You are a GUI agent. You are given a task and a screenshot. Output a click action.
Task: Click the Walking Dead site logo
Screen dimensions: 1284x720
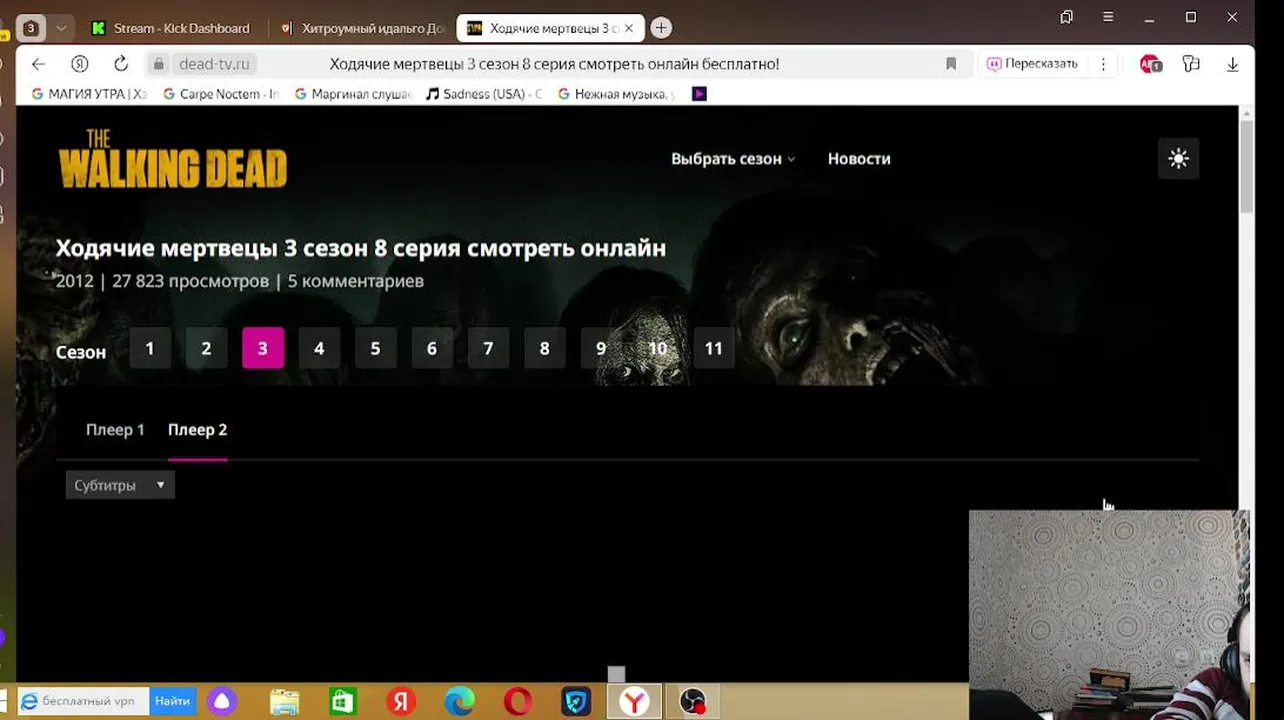(x=172, y=159)
